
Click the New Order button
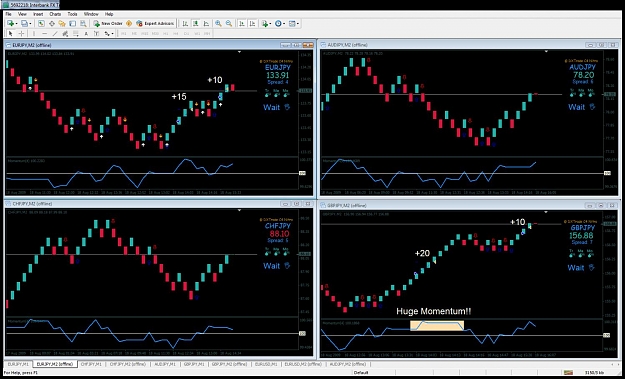point(108,24)
